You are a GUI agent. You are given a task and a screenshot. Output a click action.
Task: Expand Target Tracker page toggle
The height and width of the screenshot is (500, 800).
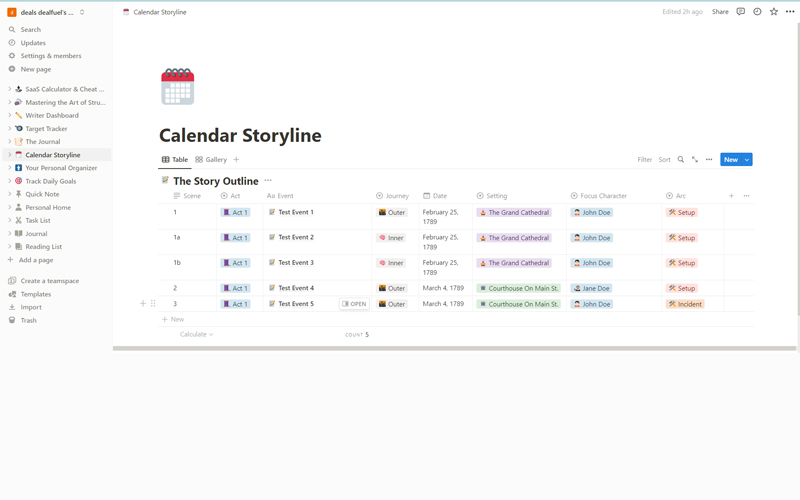pos(9,129)
